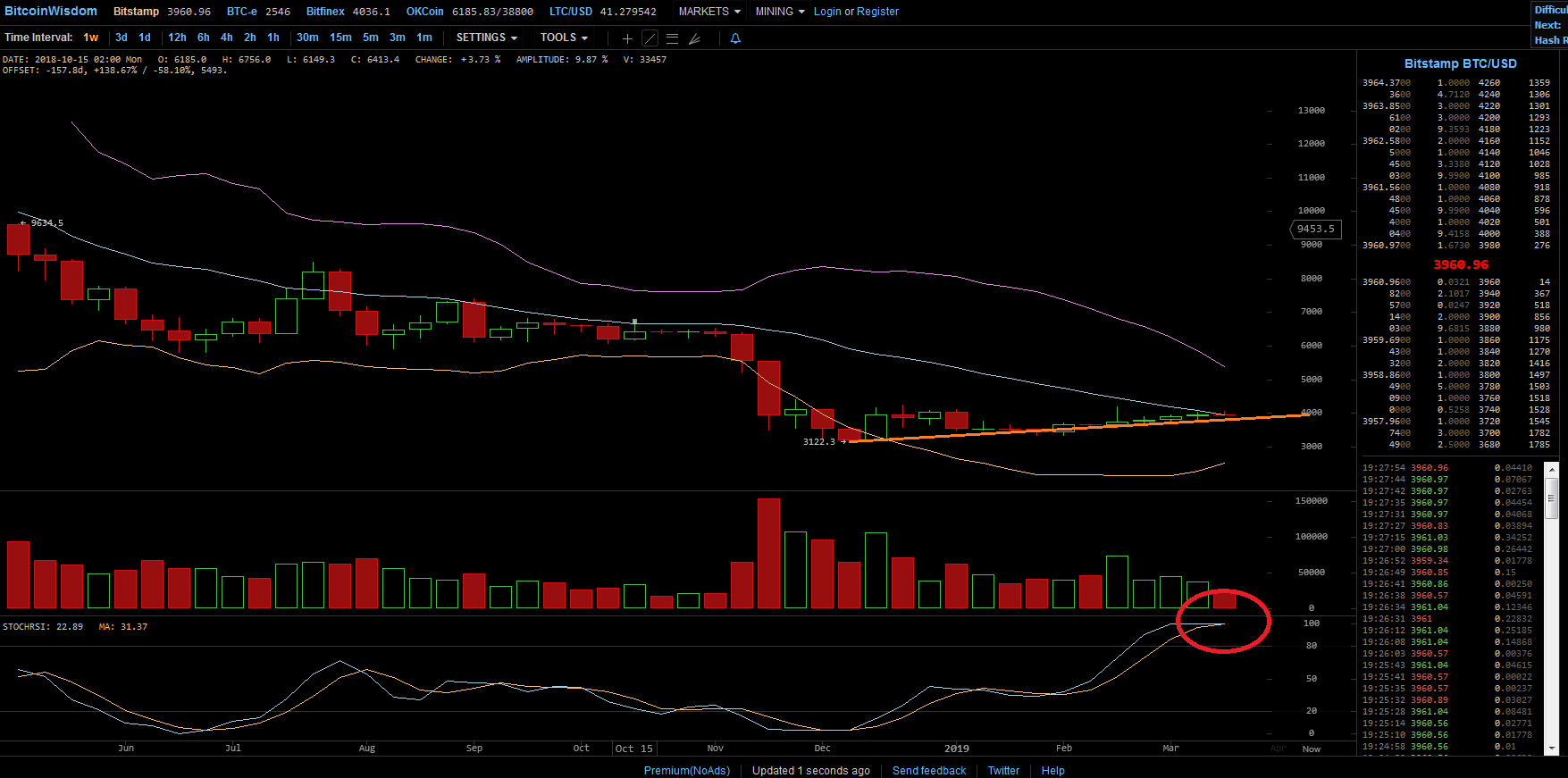Screen dimensions: 1568x778
Task: Set chart interval to 1h
Action: 273,38
